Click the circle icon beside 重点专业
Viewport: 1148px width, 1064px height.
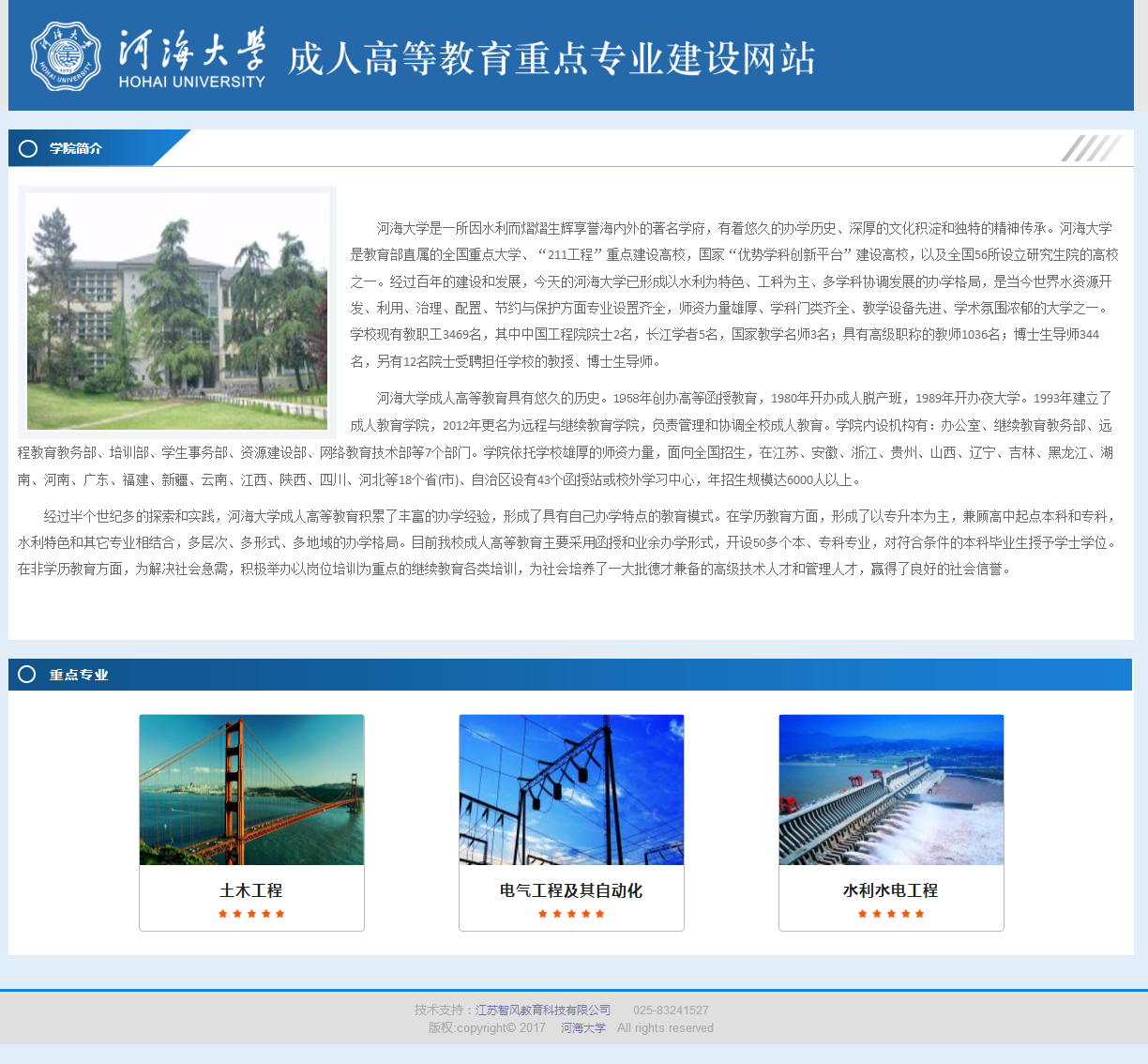27,675
